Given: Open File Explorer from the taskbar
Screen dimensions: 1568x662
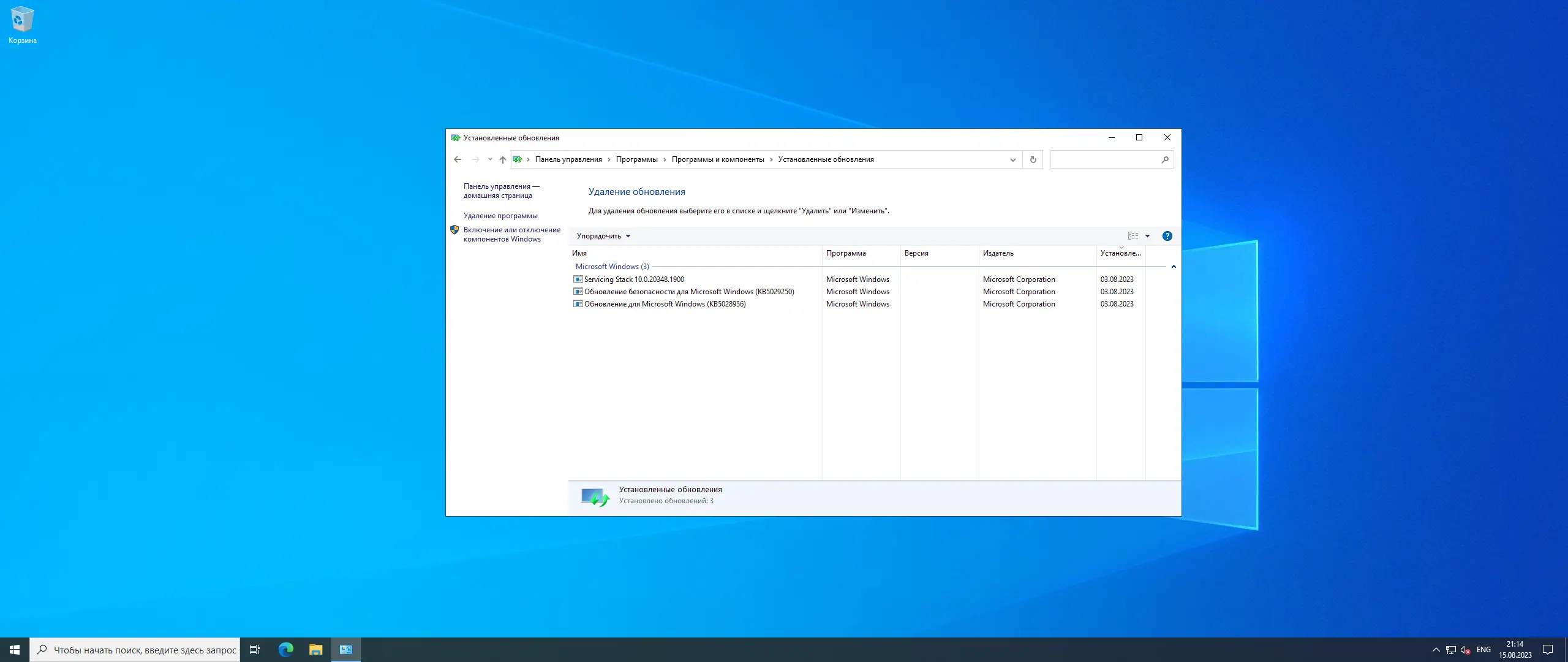Looking at the screenshot, I should tap(315, 650).
